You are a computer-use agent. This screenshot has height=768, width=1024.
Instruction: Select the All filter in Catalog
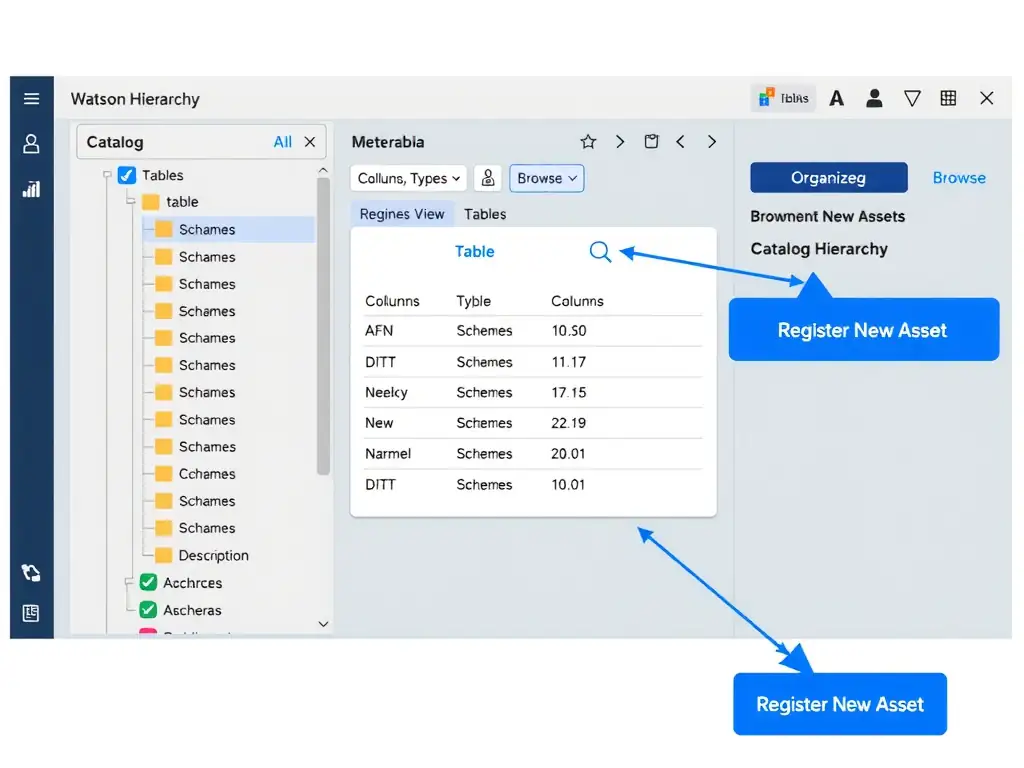point(282,142)
